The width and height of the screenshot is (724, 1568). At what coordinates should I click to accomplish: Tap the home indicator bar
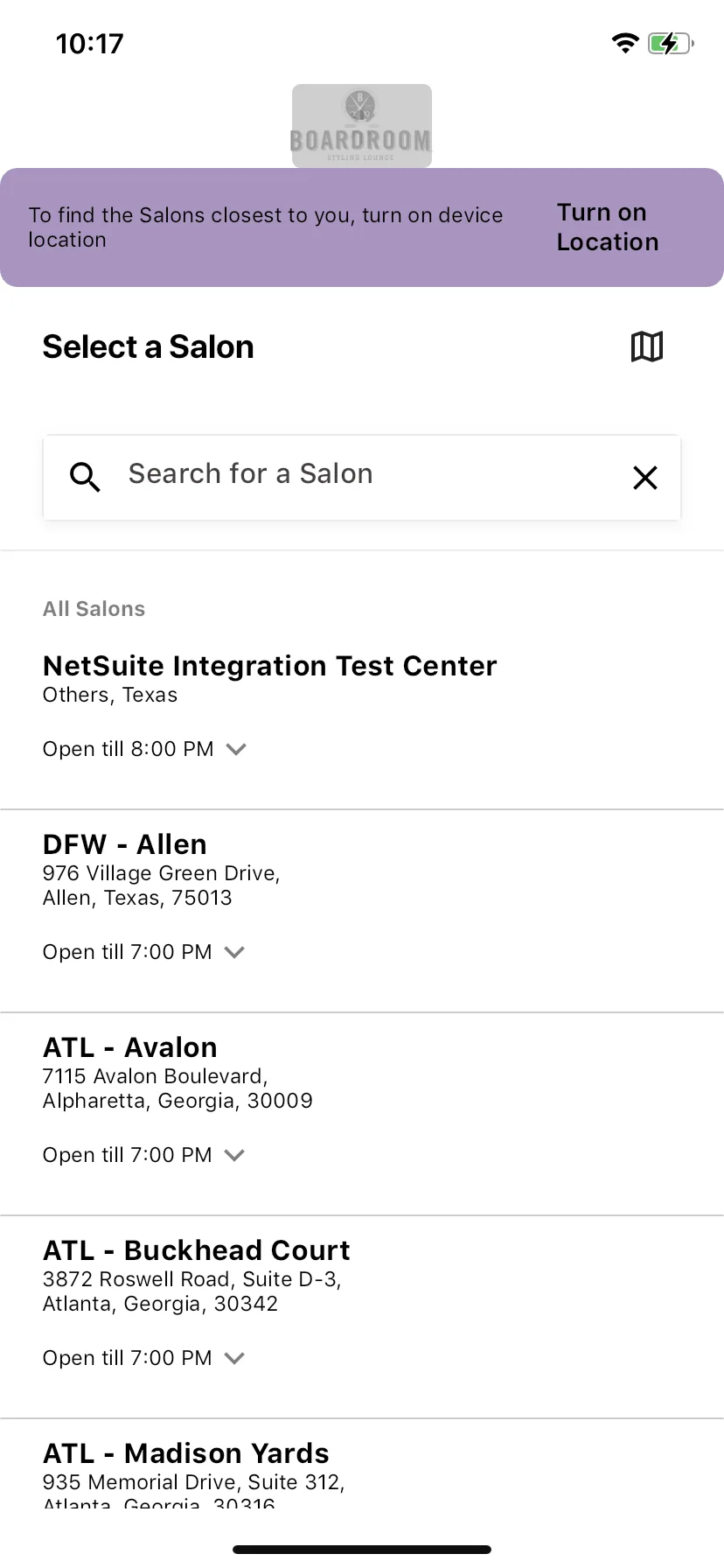click(x=362, y=1550)
